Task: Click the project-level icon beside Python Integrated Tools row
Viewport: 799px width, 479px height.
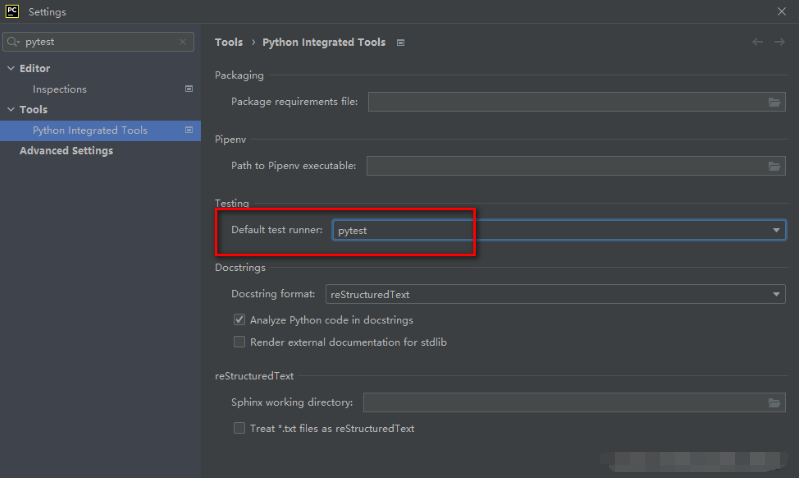Action: (189, 130)
